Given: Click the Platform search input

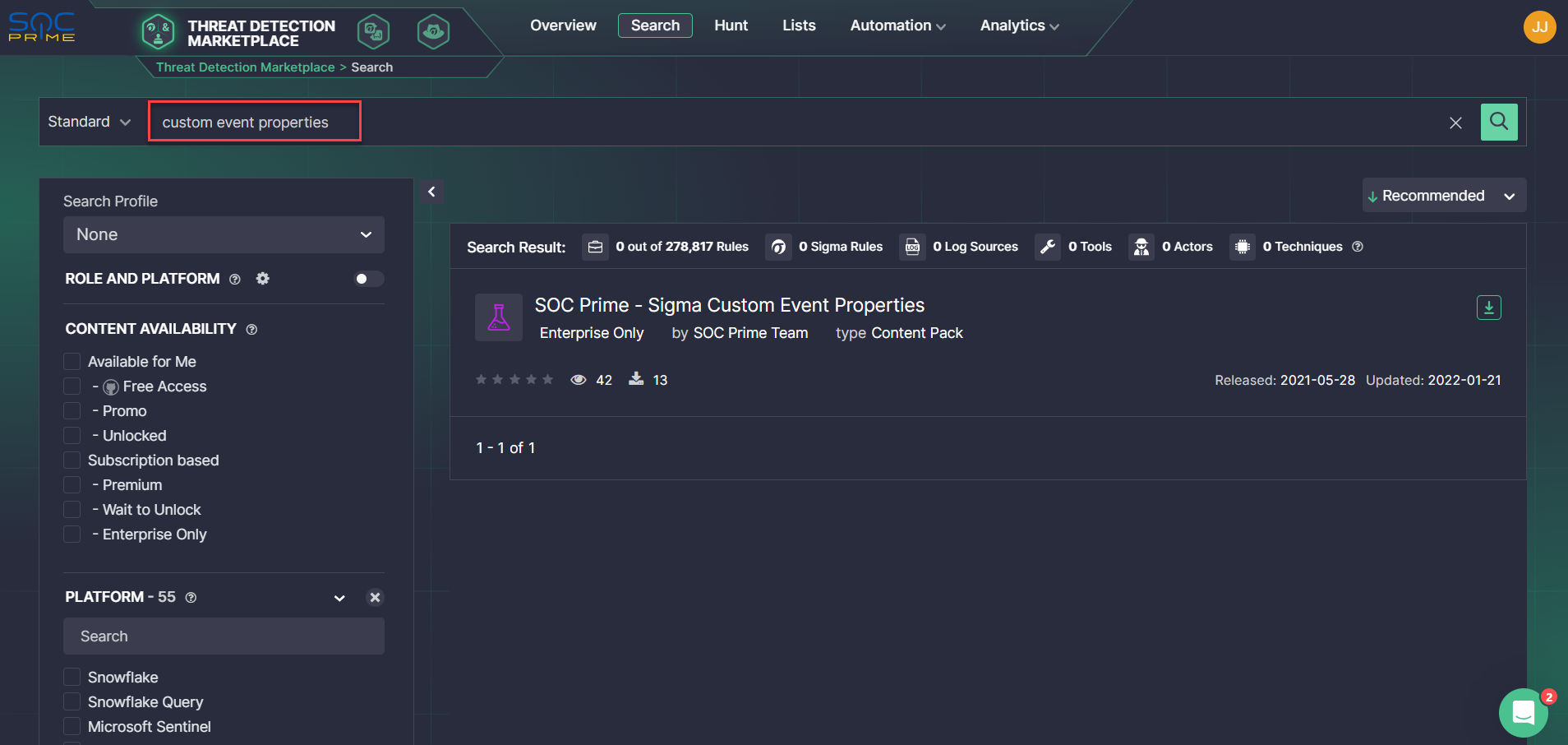Looking at the screenshot, I should coord(224,636).
